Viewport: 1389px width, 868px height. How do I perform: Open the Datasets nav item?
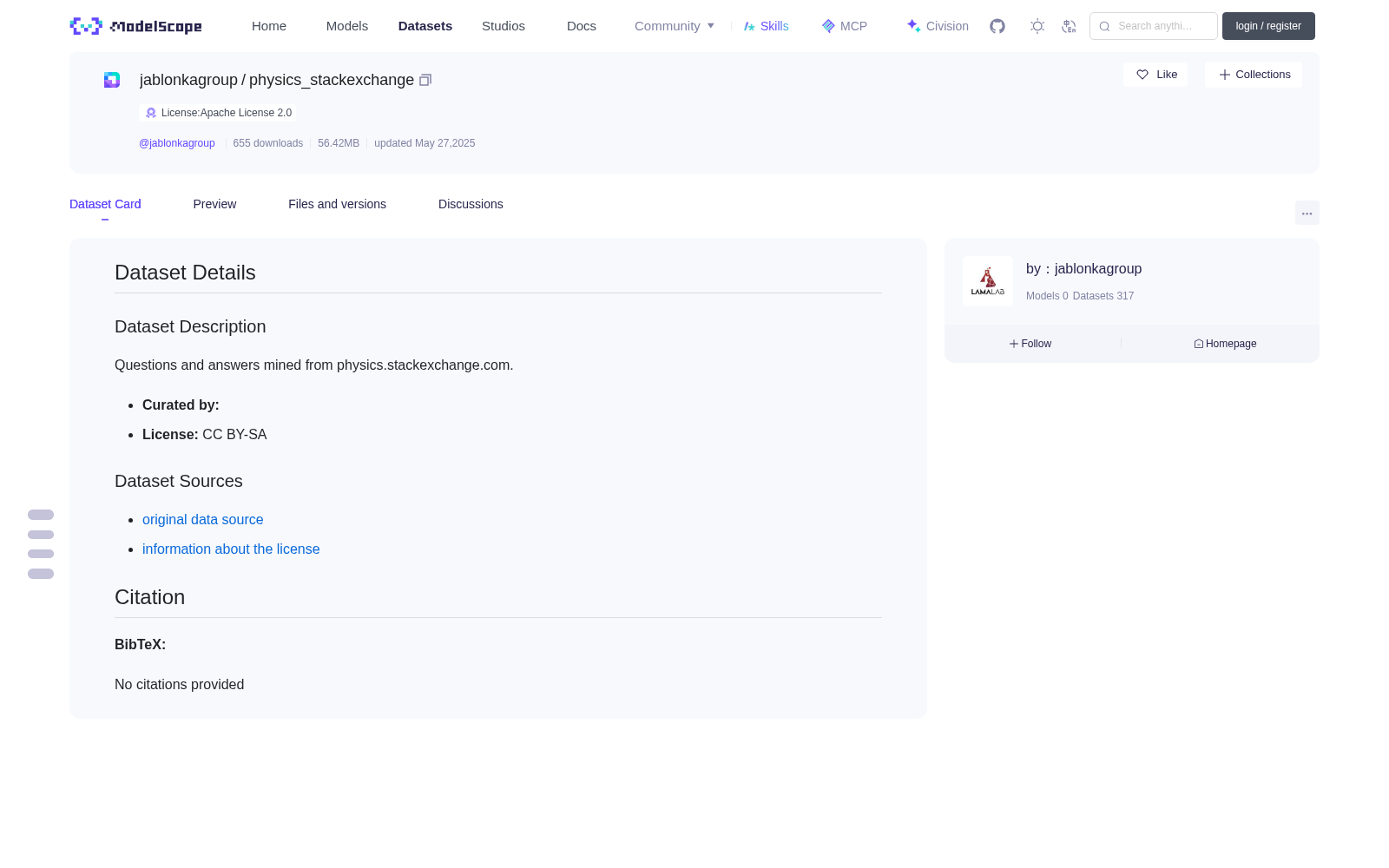pos(425,26)
